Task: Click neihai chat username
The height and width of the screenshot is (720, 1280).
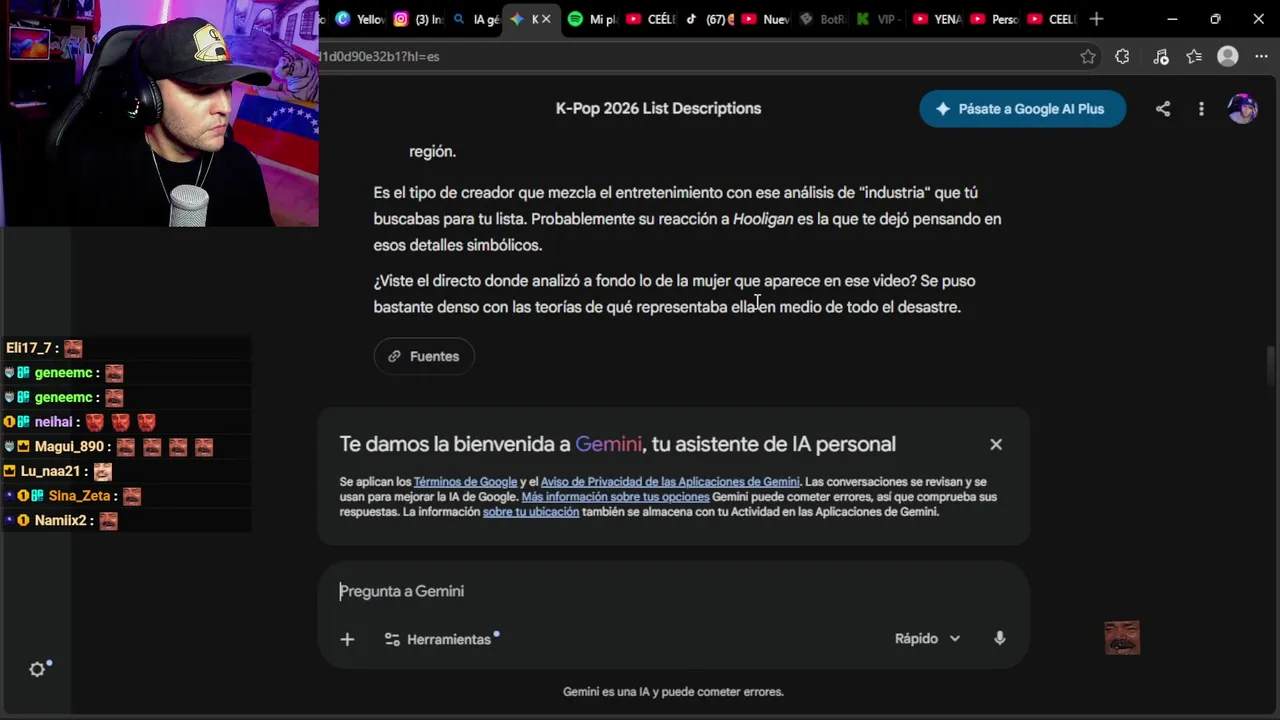Action: click(x=54, y=422)
